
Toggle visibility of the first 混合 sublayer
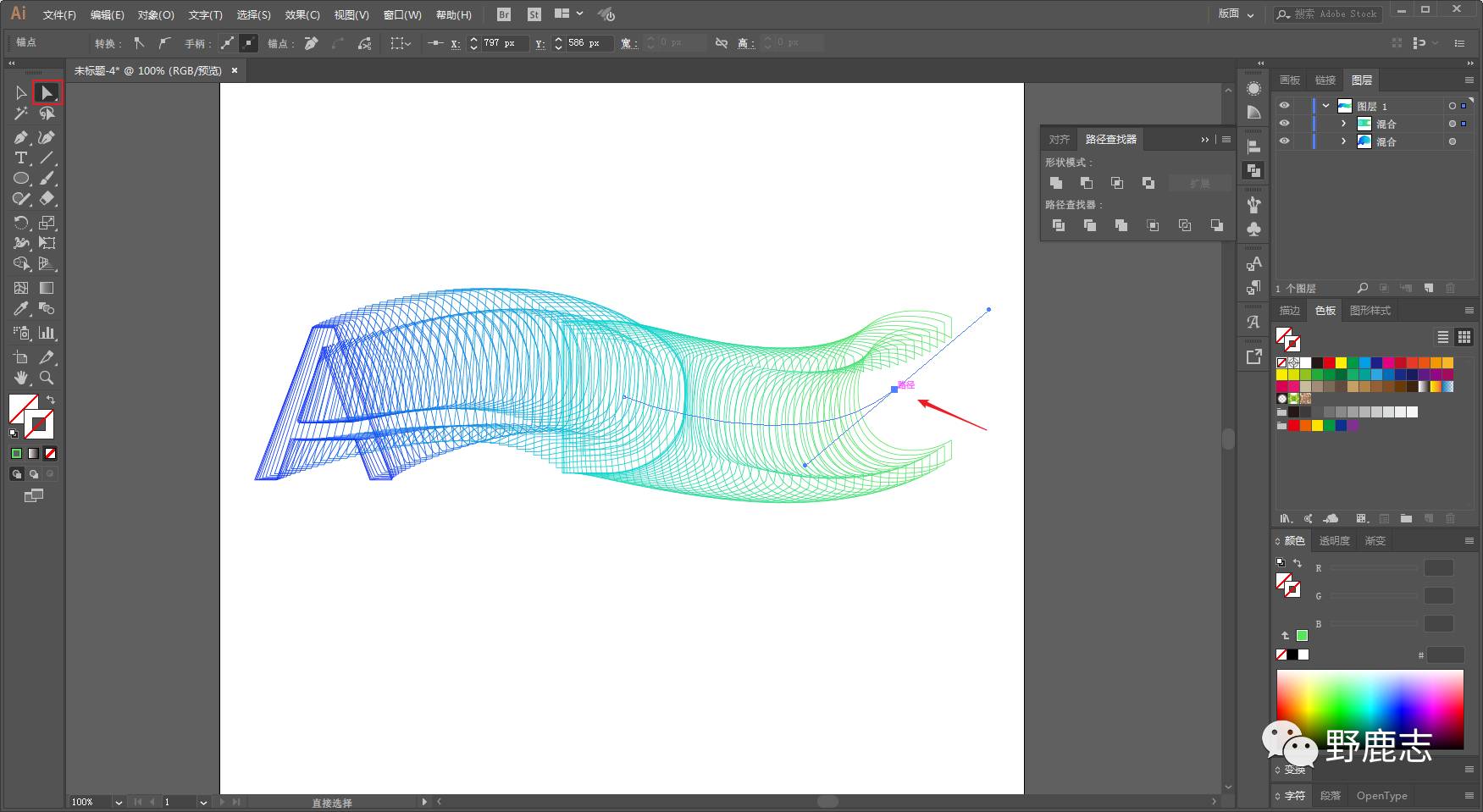[x=1284, y=124]
